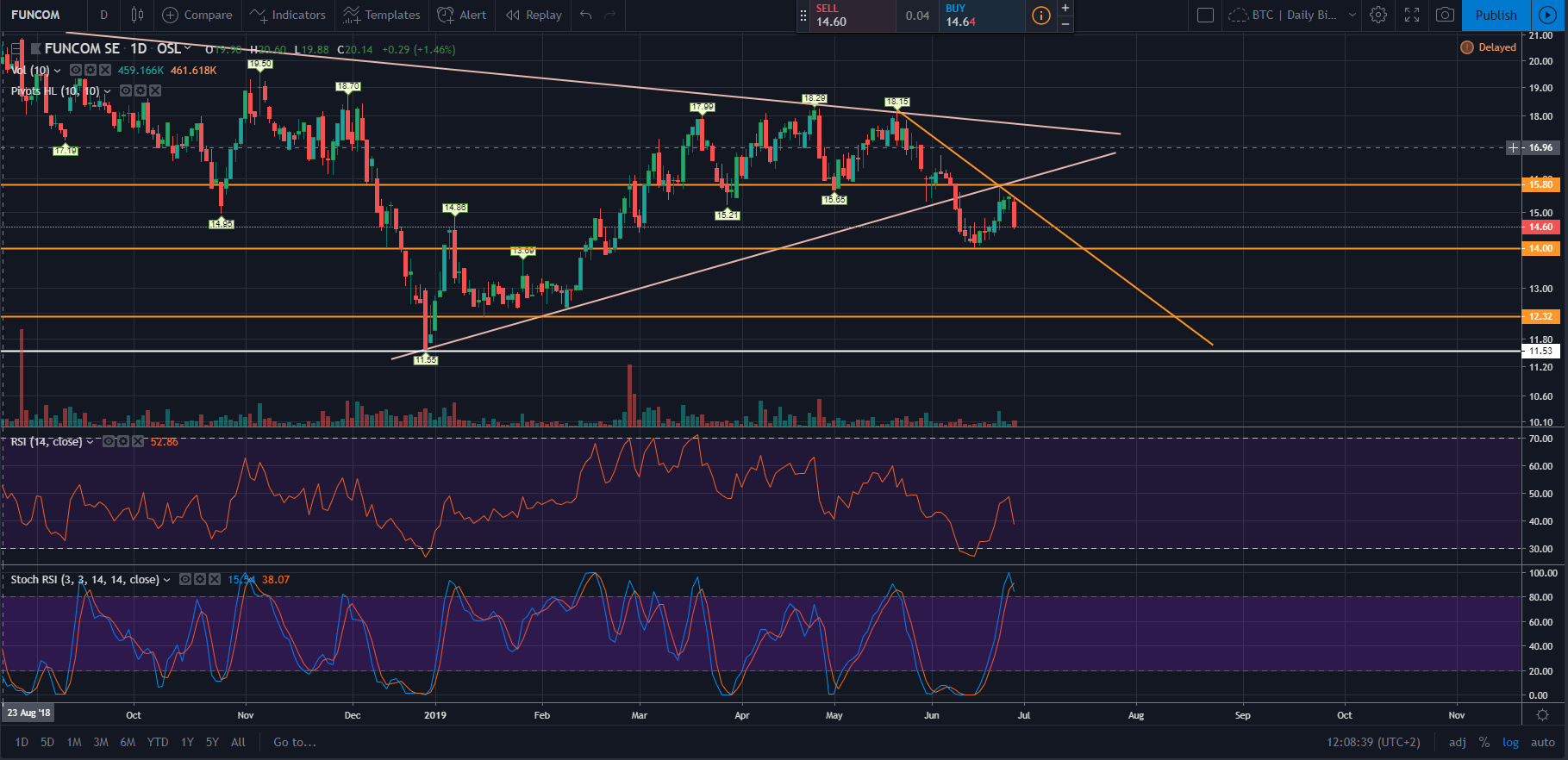Create a new Alert
Viewport: 1568px width, 760px height.
(462, 15)
